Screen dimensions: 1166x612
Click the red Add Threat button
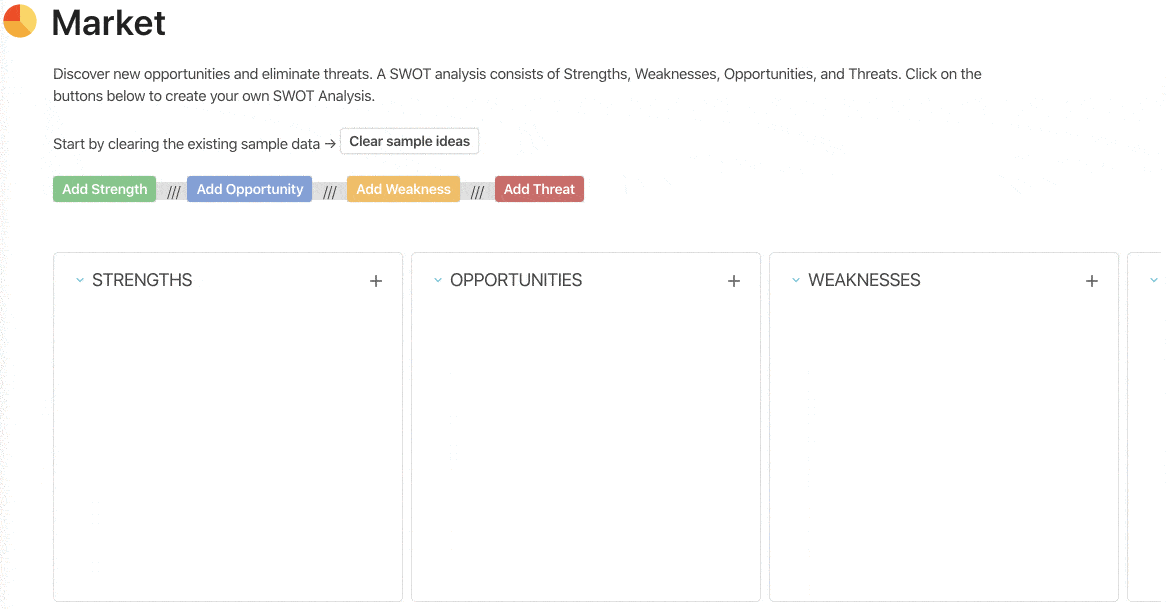pos(539,189)
